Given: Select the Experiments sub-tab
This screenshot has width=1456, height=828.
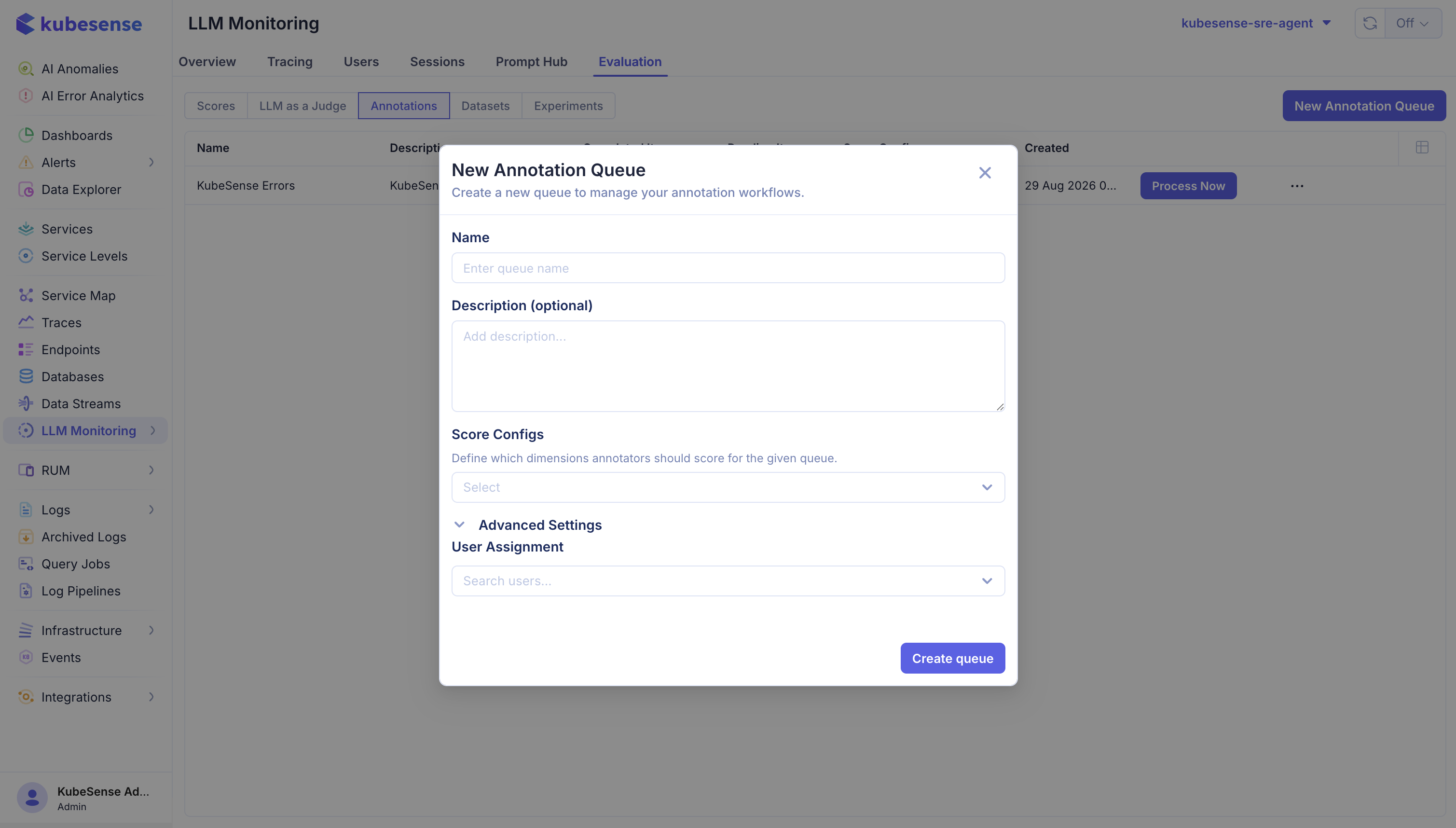Looking at the screenshot, I should [568, 106].
